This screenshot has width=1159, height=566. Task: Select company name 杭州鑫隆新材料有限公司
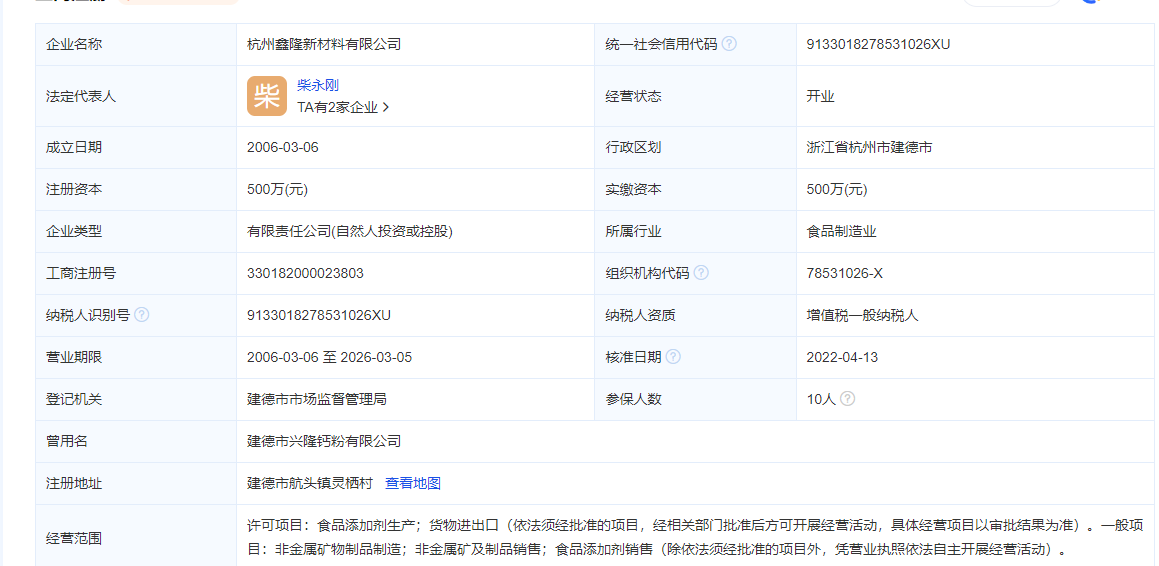tap(324, 44)
